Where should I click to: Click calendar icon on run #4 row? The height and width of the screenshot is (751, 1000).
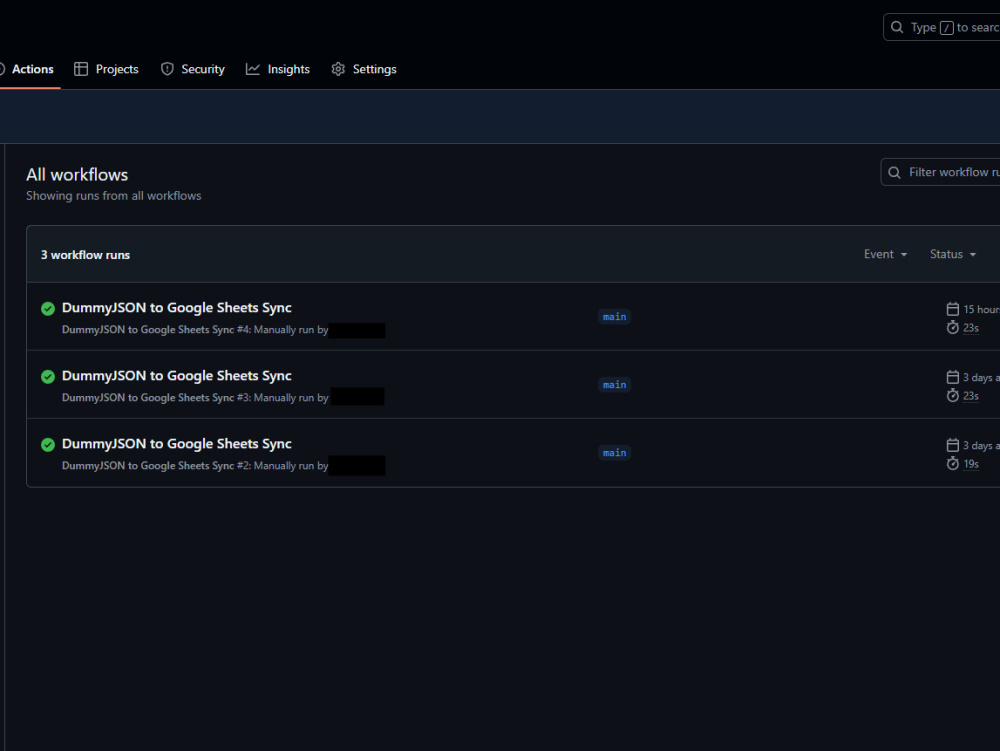pyautogui.click(x=953, y=309)
